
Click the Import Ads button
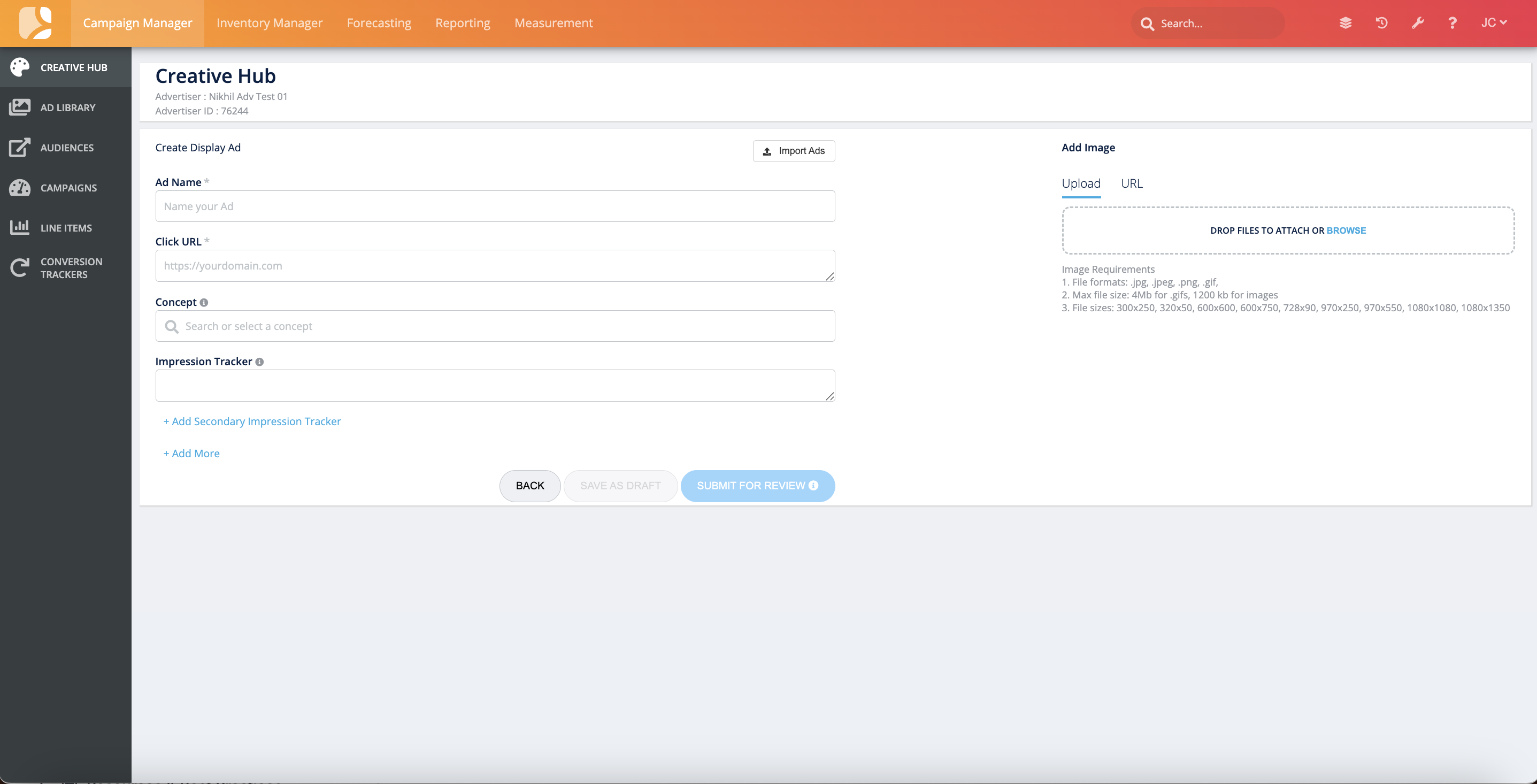(x=794, y=151)
